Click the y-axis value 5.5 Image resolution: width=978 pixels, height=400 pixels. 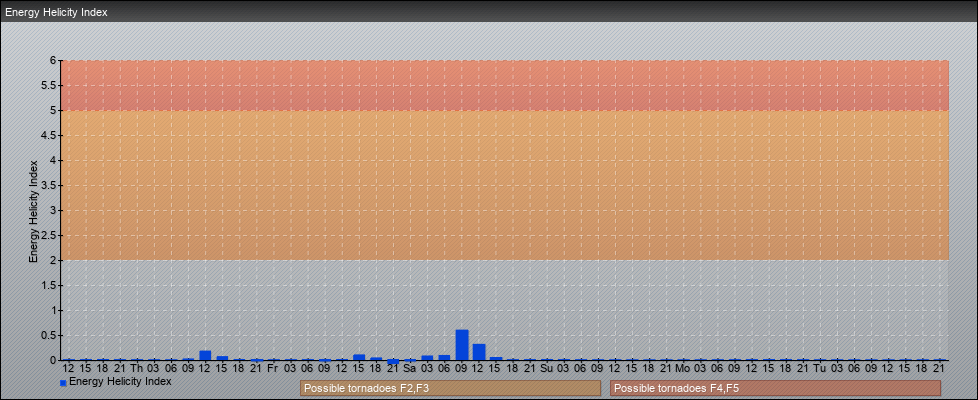pyautogui.click(x=49, y=85)
